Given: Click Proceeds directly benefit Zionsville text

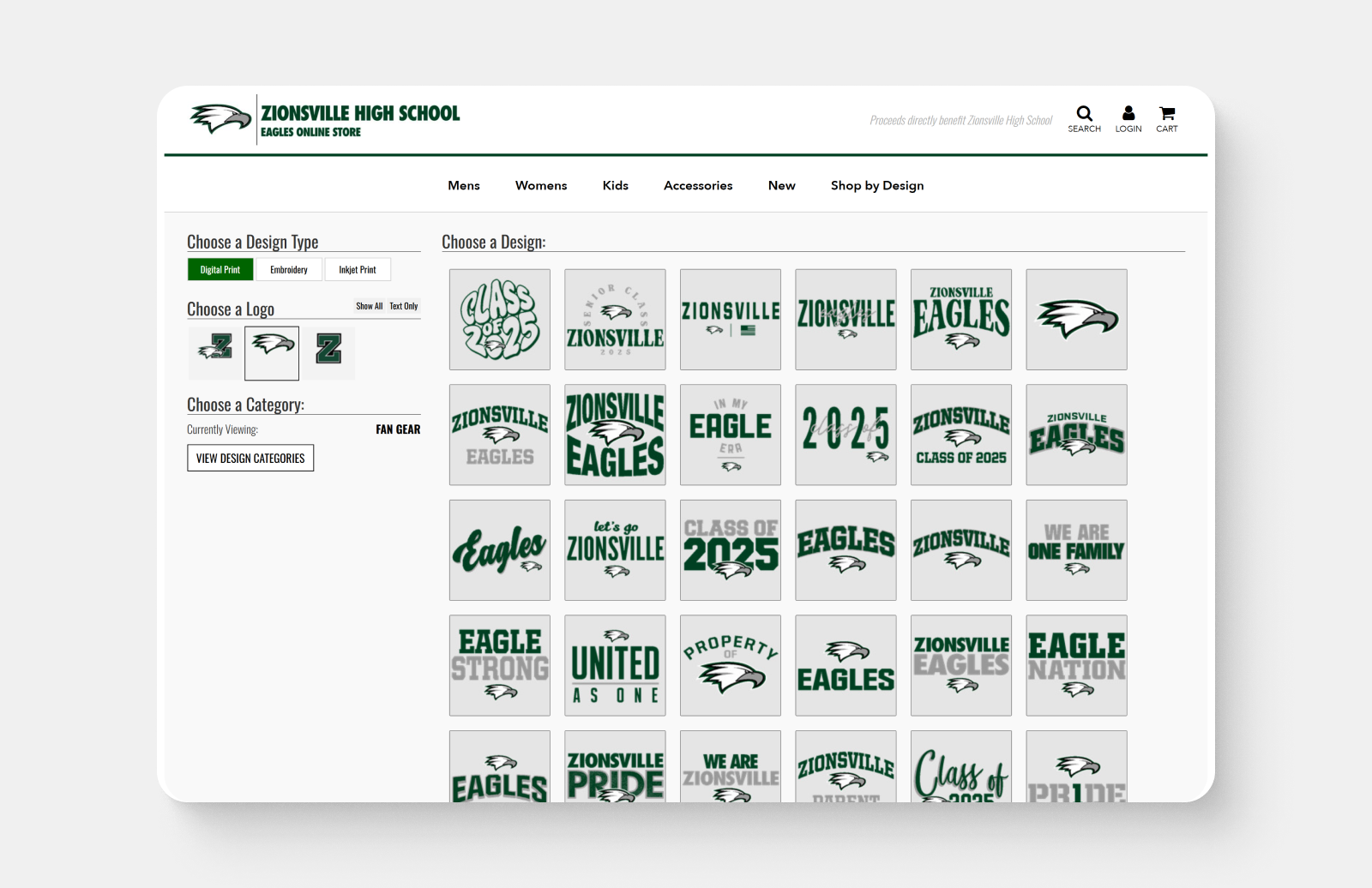Looking at the screenshot, I should point(960,121).
